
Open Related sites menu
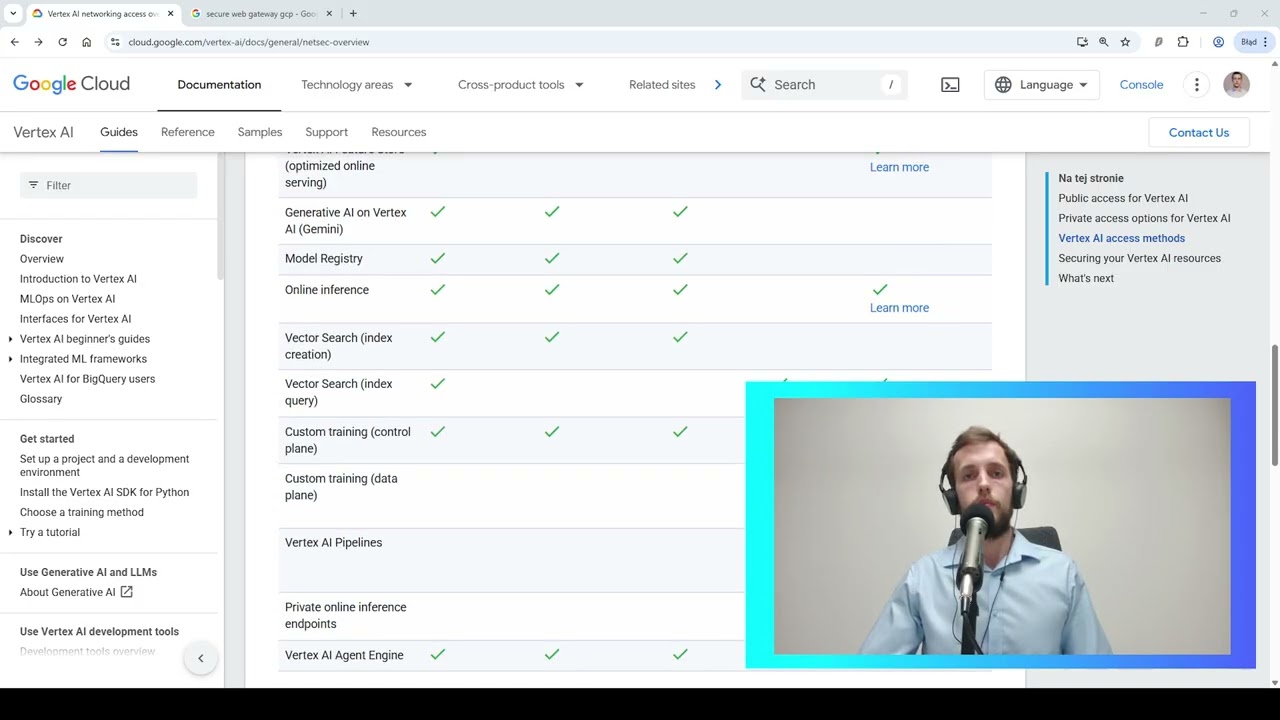coord(662,85)
